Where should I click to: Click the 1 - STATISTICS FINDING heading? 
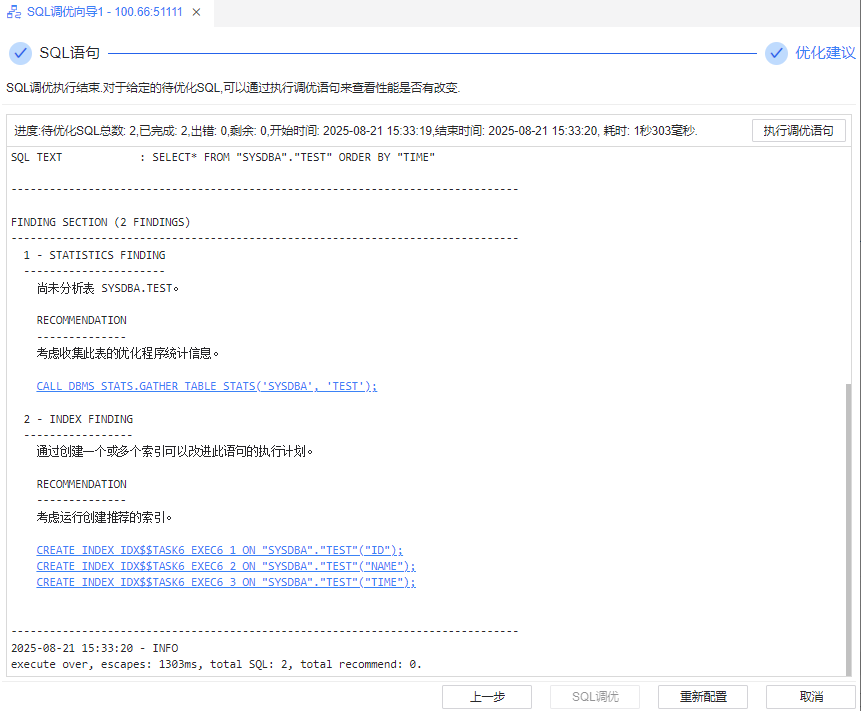(x=94, y=255)
